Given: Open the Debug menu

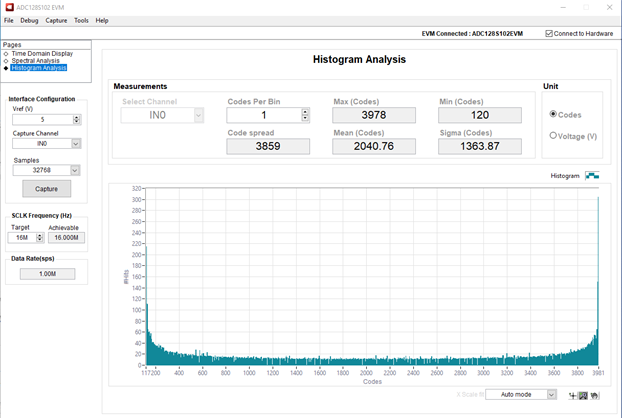Looking at the screenshot, I should point(29,20).
